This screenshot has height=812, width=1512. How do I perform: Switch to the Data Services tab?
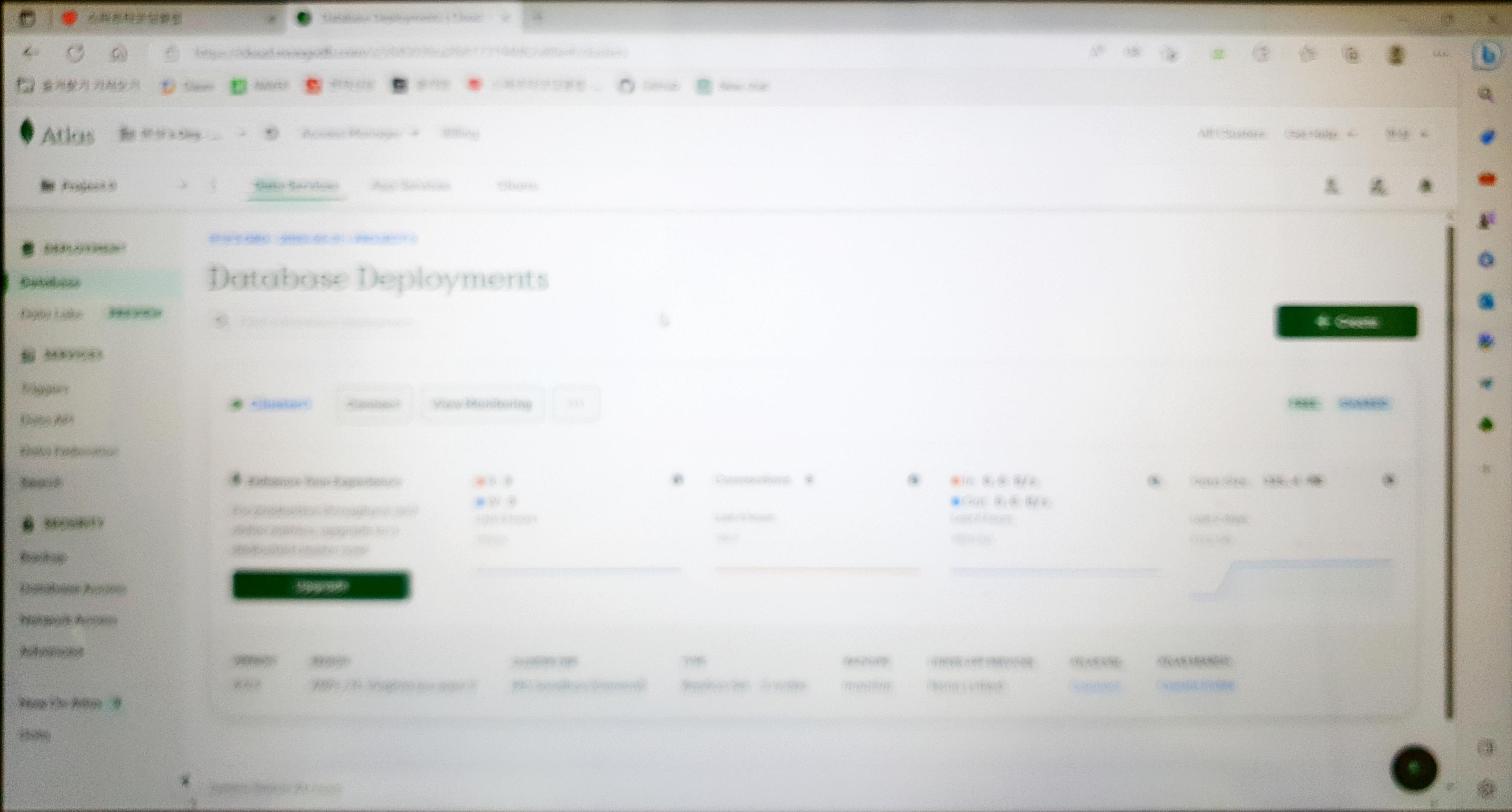coord(296,186)
